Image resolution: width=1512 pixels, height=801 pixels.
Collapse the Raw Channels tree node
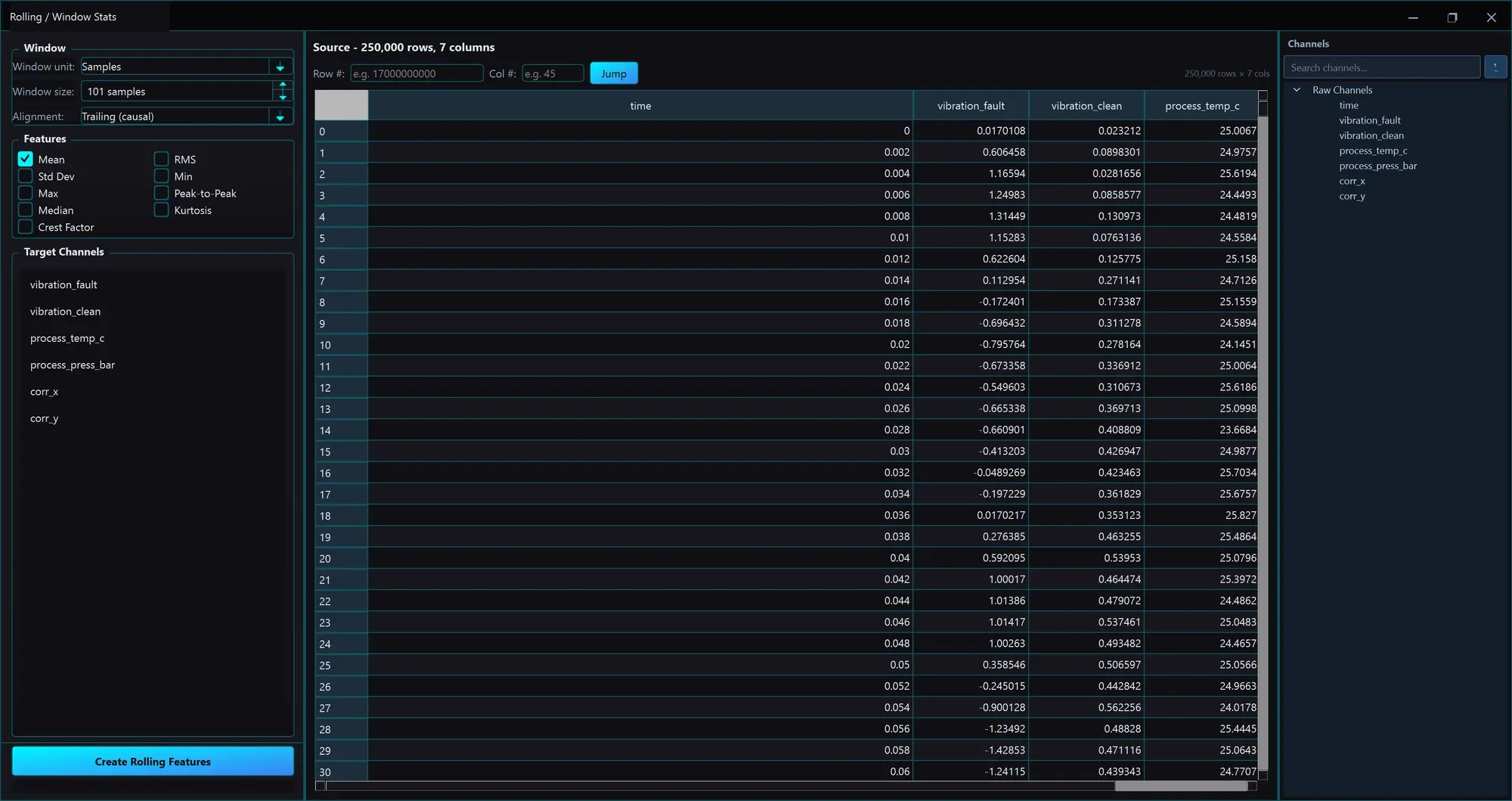pyautogui.click(x=1297, y=90)
